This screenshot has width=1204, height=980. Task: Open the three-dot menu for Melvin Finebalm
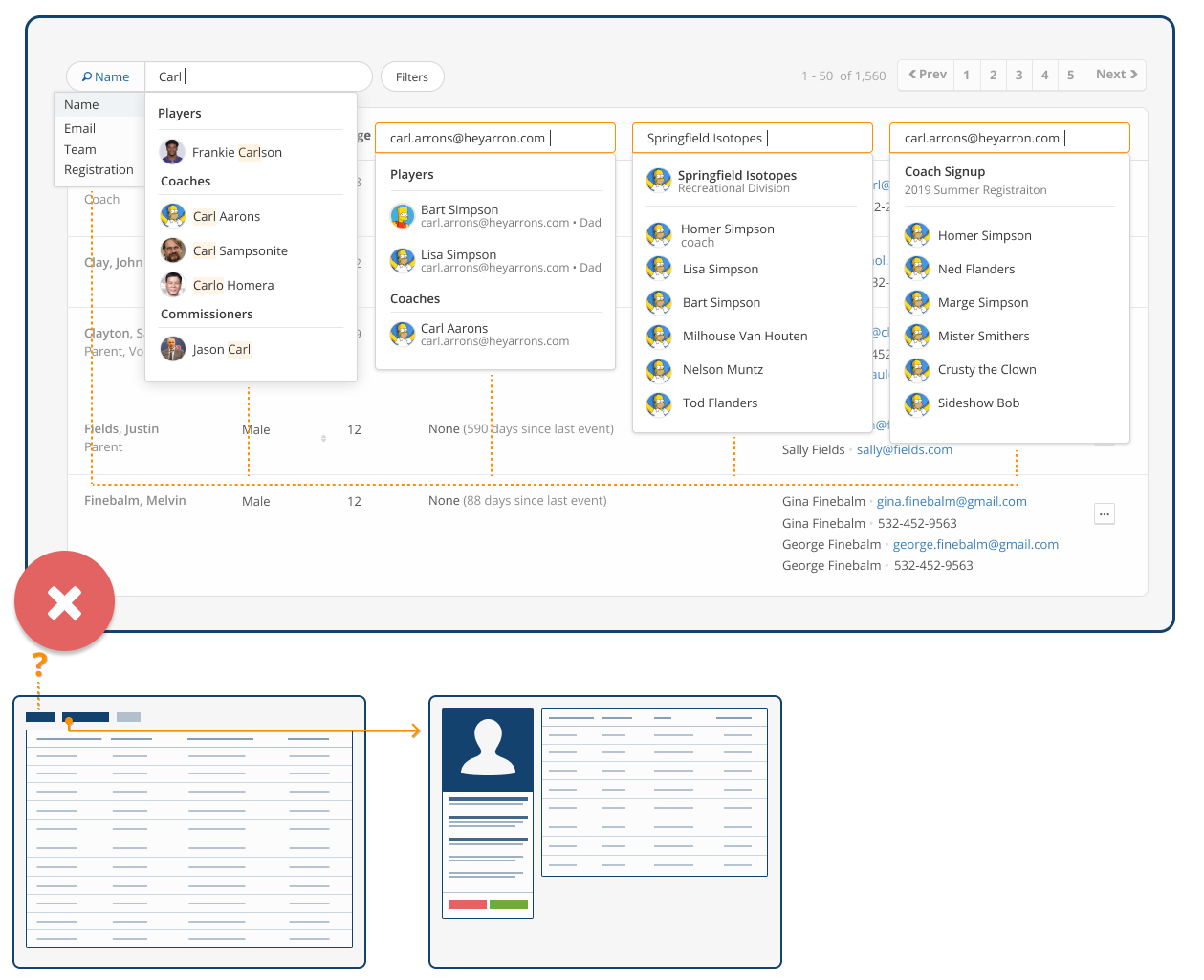[x=1105, y=514]
